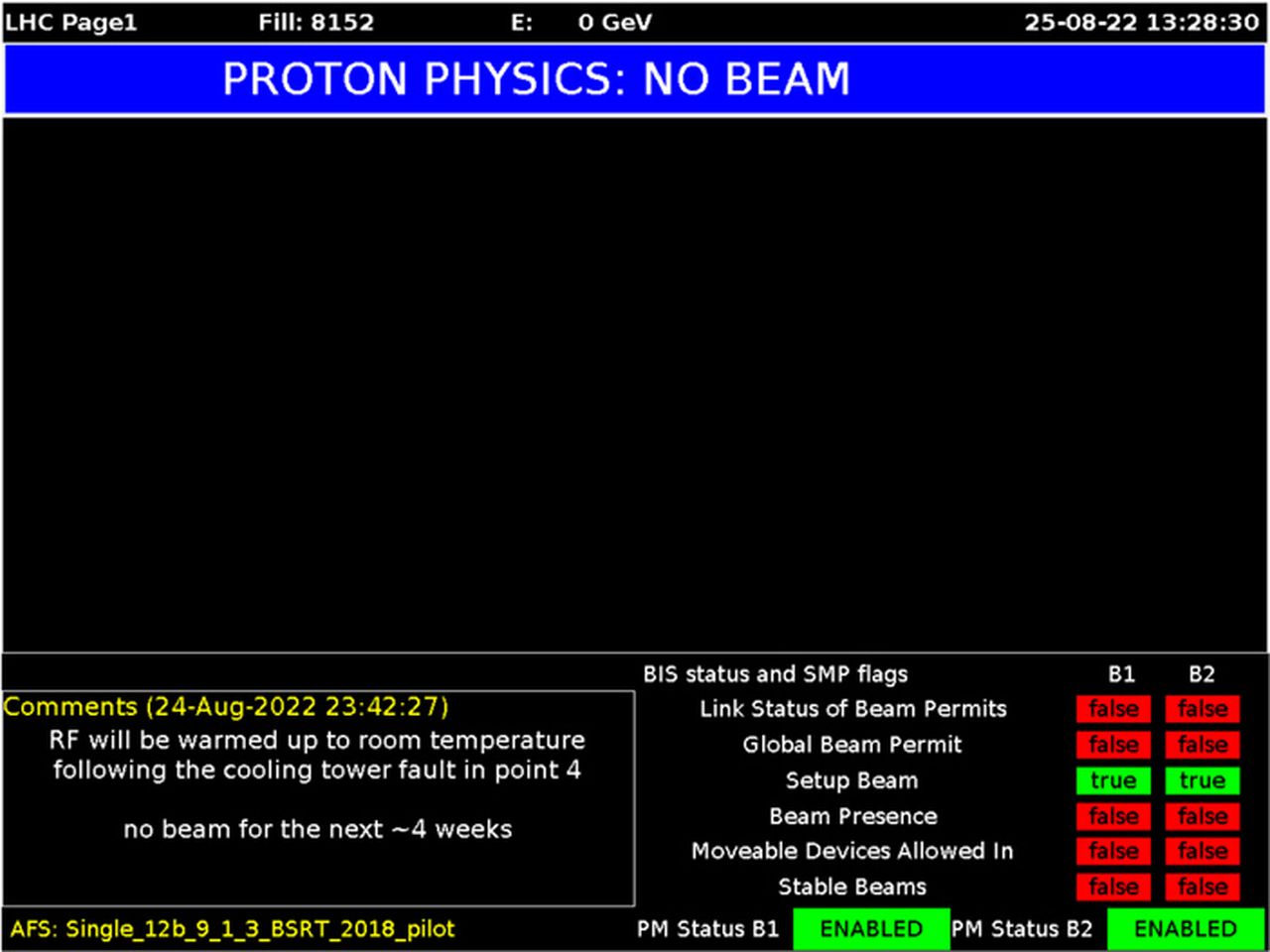Screen dimensions: 1270x952
Task: Click ENABLED indicator for PM Status B2
Action: coord(1186,929)
